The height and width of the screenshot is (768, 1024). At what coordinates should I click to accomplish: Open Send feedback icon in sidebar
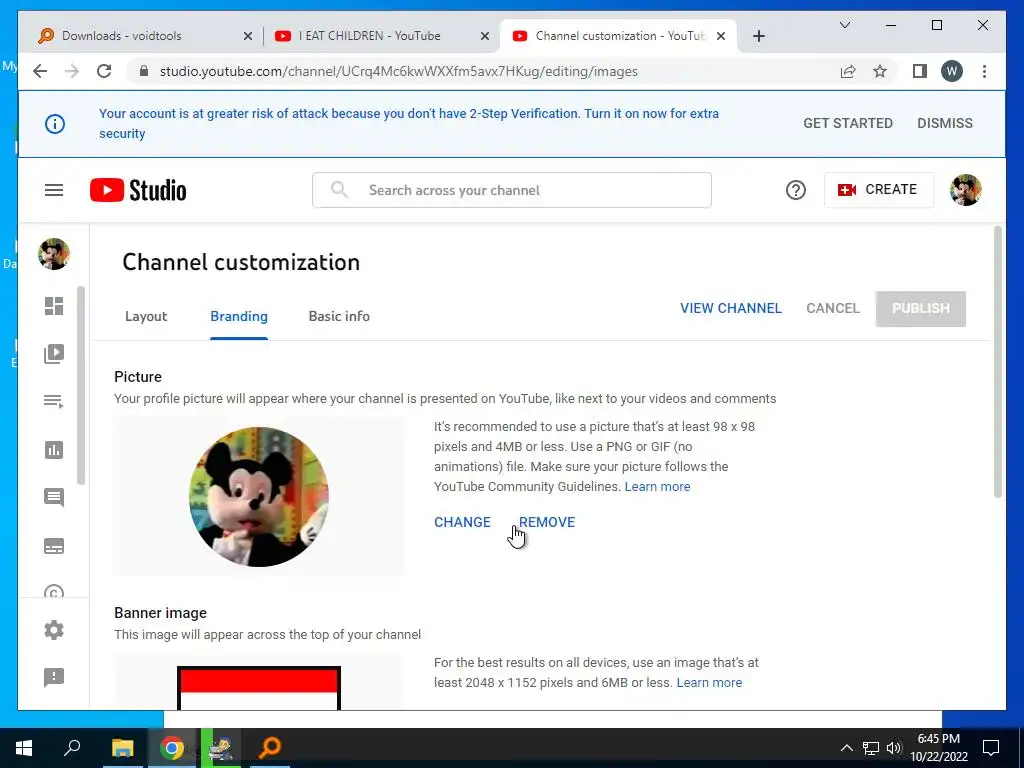[54, 677]
